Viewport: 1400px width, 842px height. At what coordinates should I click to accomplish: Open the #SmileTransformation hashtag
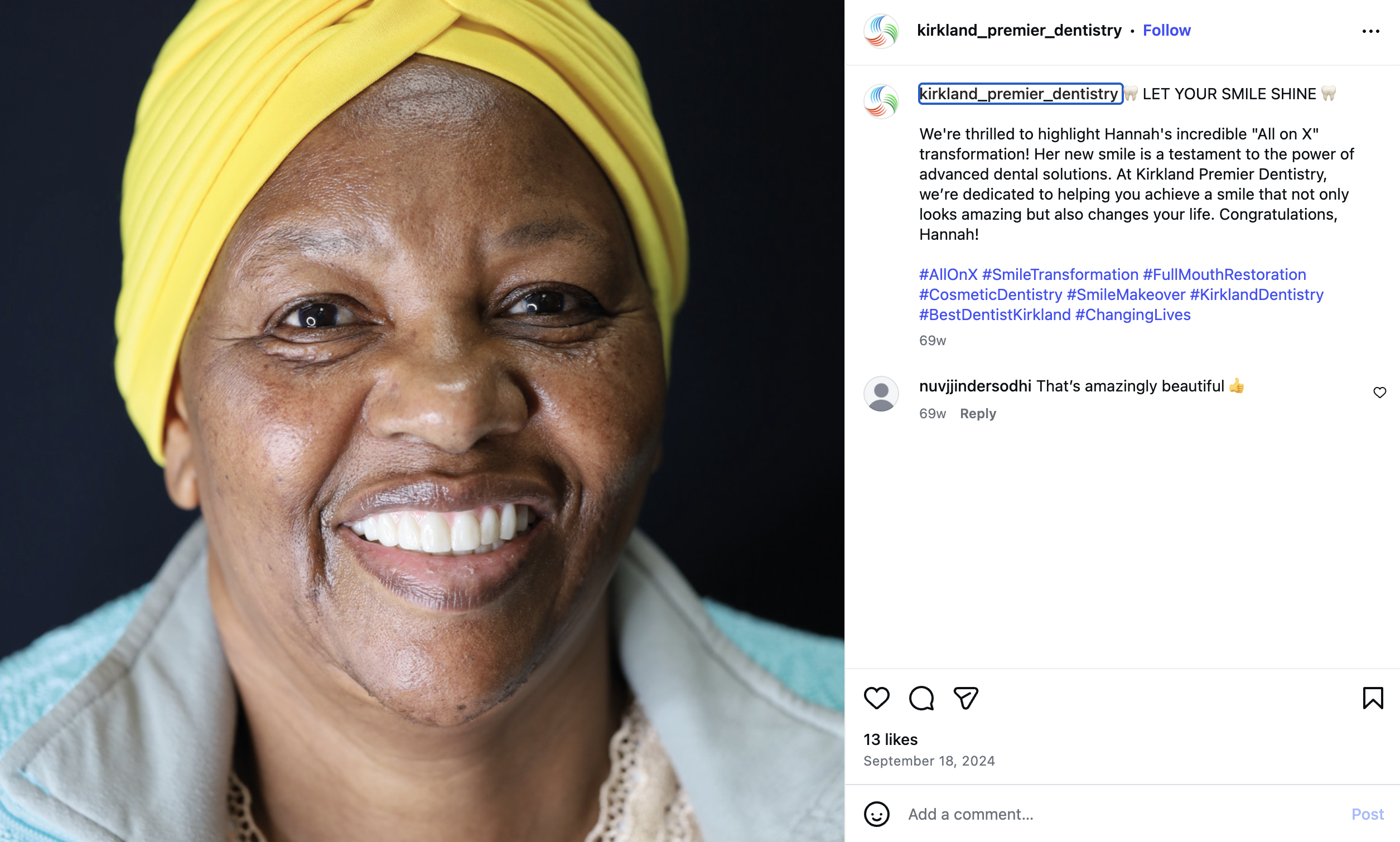pyautogui.click(x=1060, y=274)
